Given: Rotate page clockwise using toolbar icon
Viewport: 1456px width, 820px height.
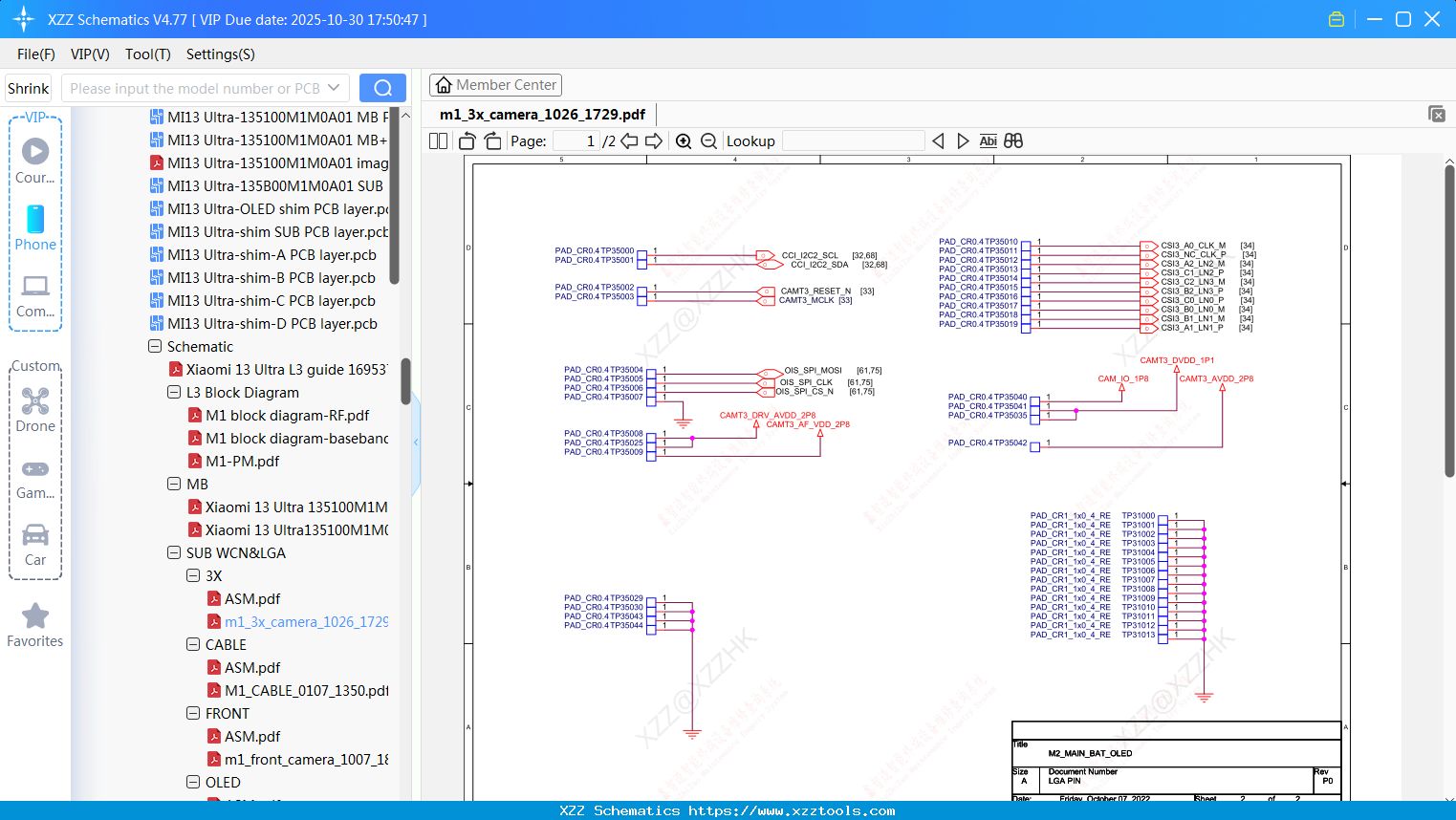Looking at the screenshot, I should tap(492, 141).
